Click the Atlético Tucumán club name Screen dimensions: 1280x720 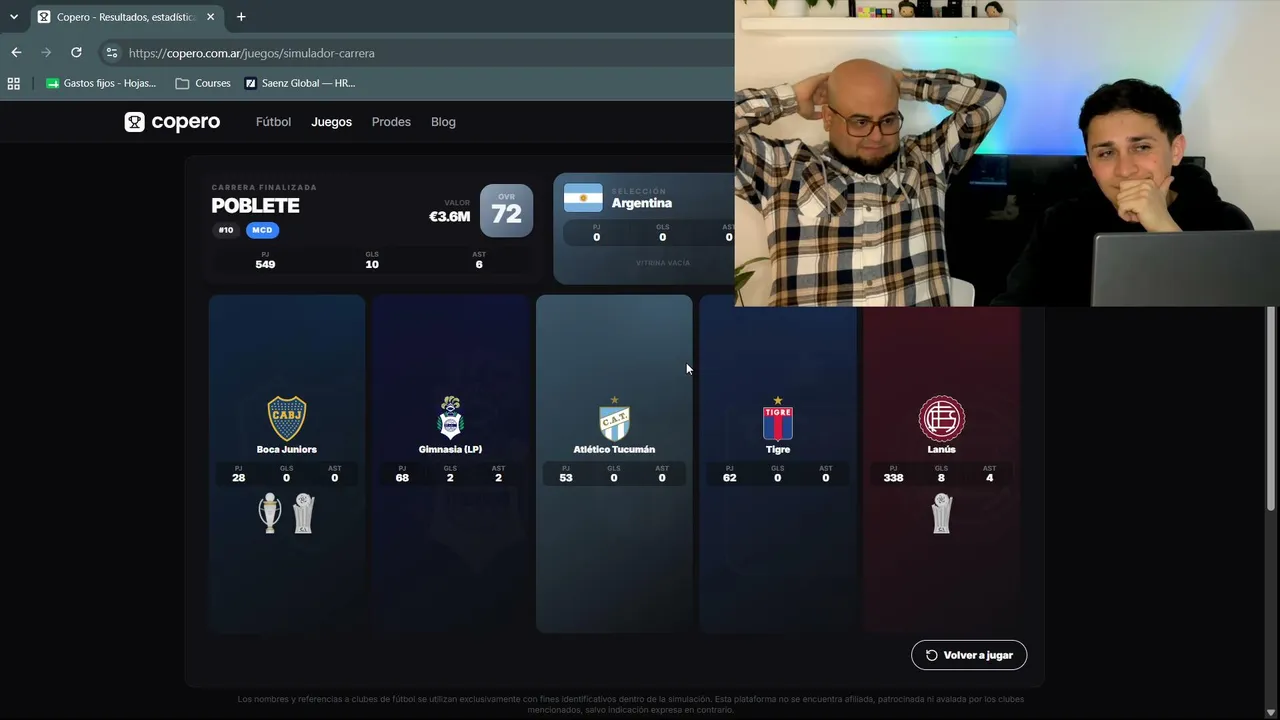coord(614,450)
